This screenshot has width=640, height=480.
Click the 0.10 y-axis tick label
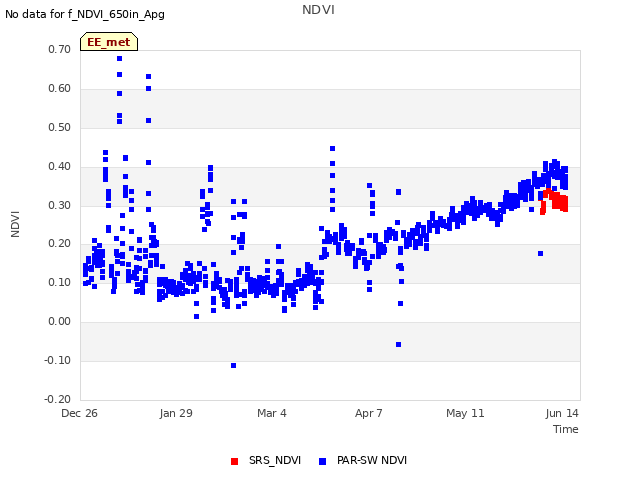[59, 282]
